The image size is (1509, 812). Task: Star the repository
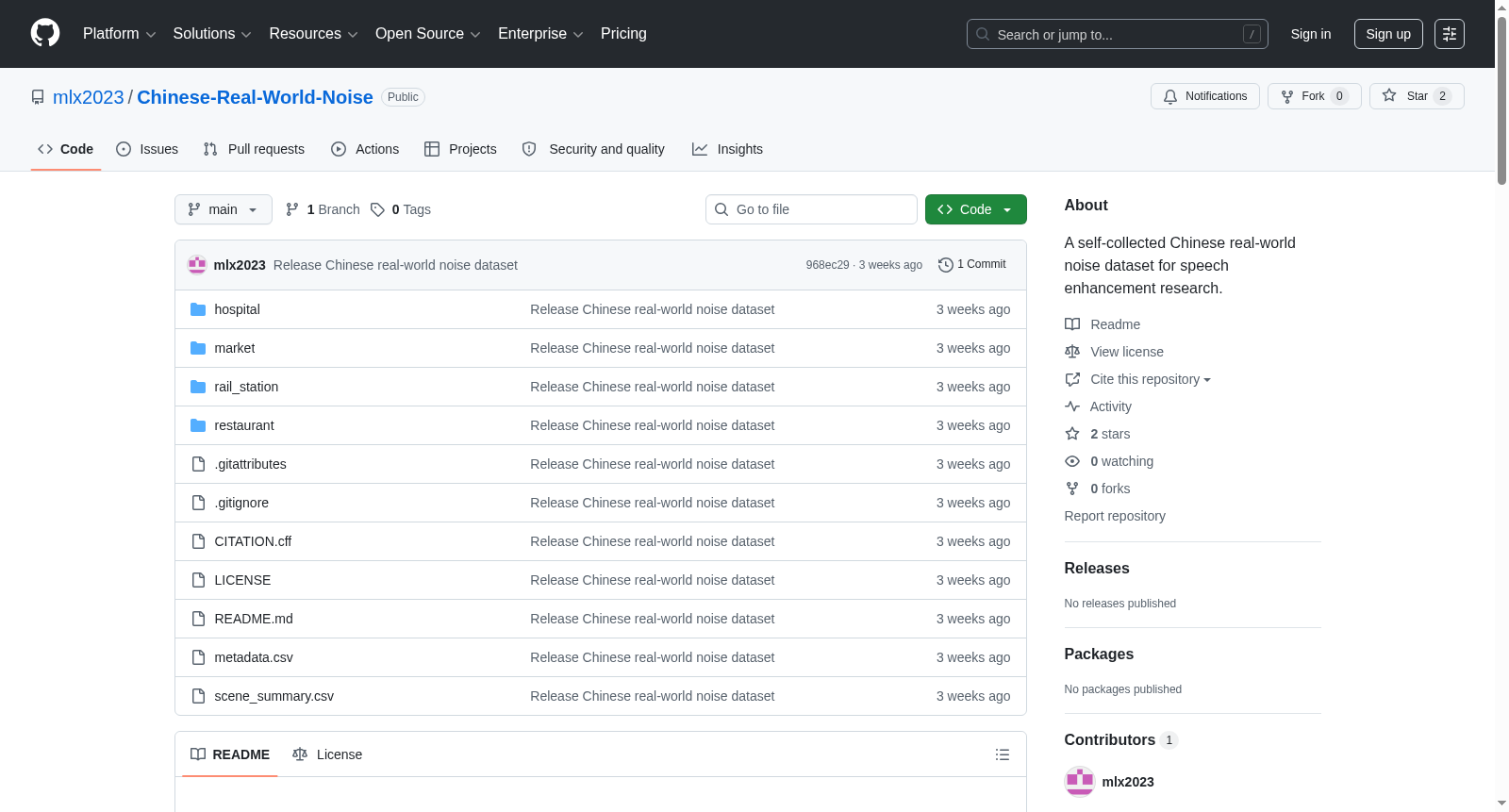[1417, 96]
